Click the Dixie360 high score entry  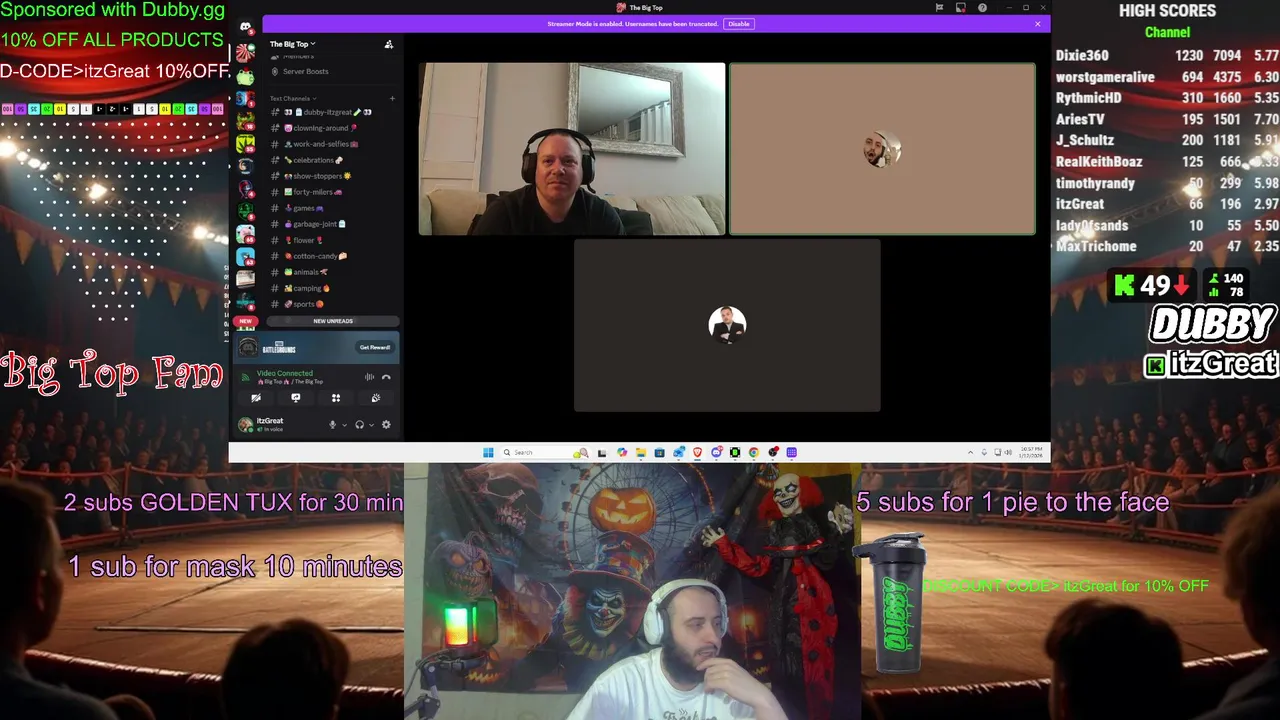[x=1167, y=56]
